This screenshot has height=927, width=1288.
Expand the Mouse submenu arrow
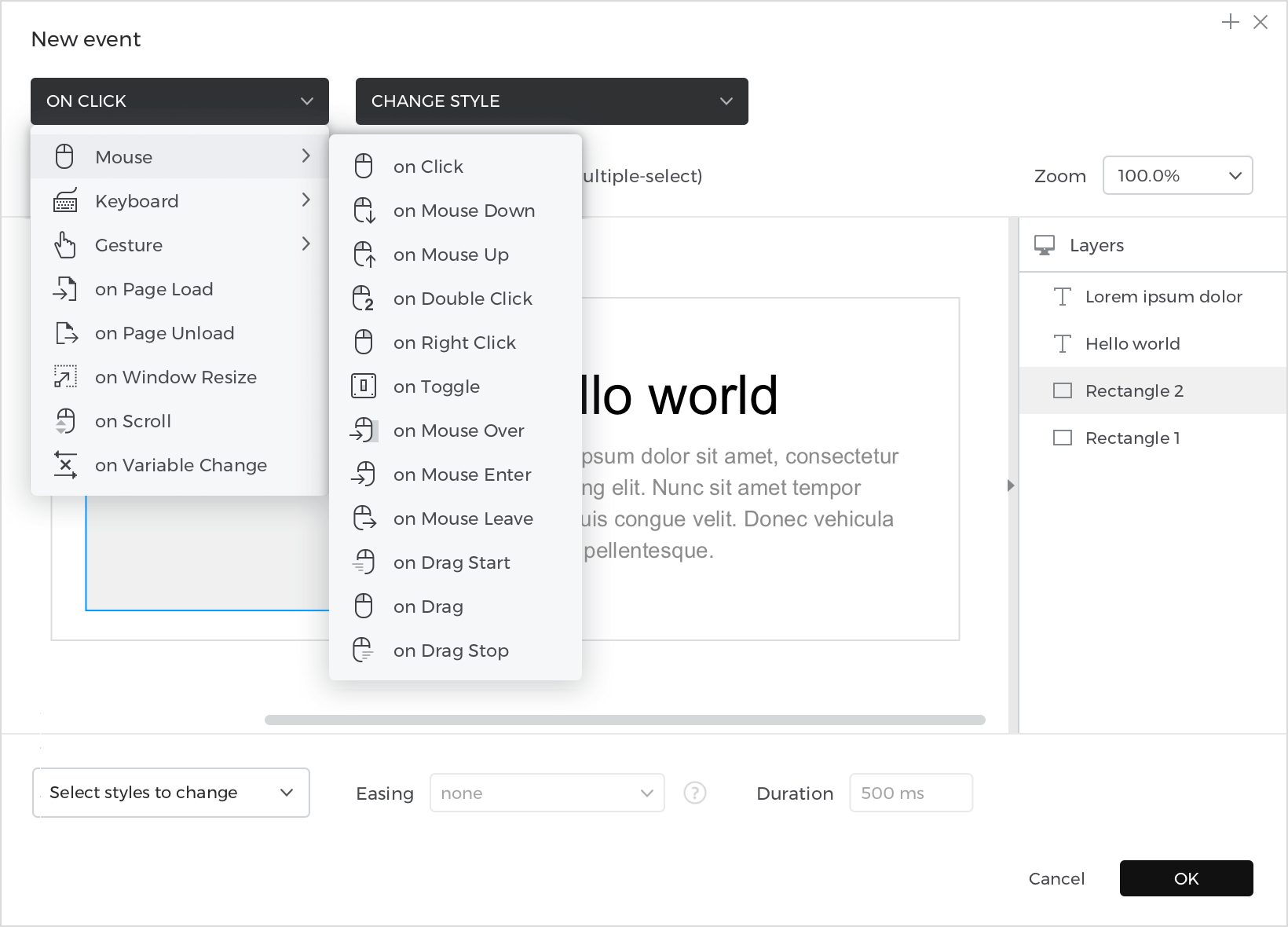(306, 156)
